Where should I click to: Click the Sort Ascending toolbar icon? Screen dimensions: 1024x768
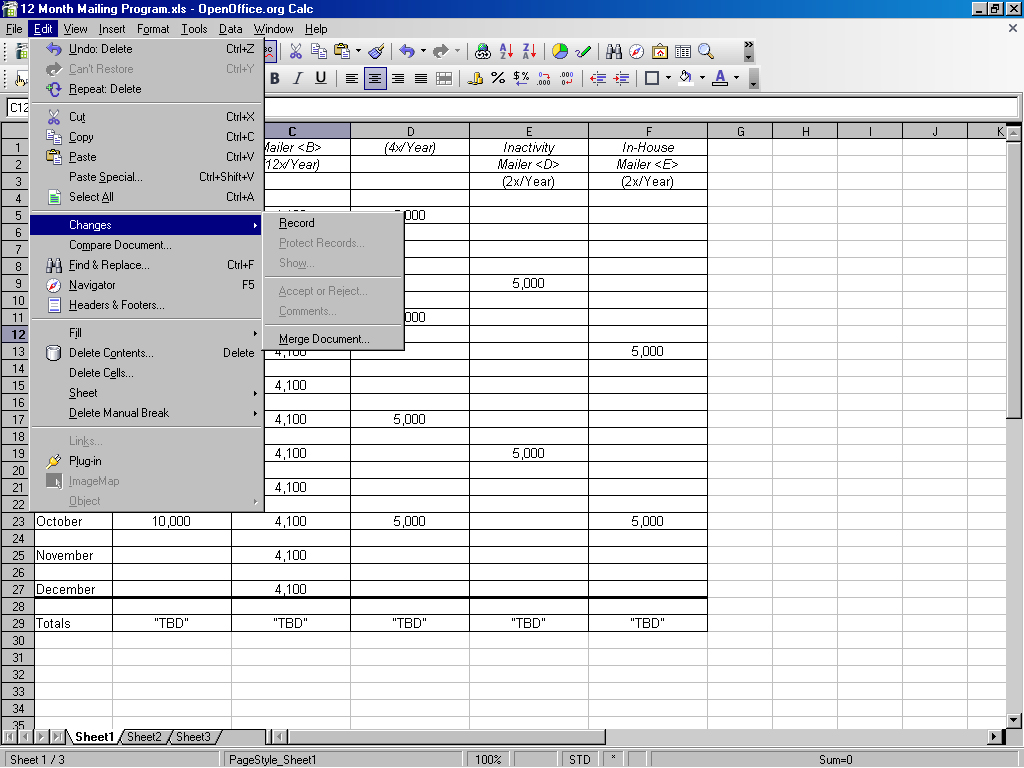507,51
